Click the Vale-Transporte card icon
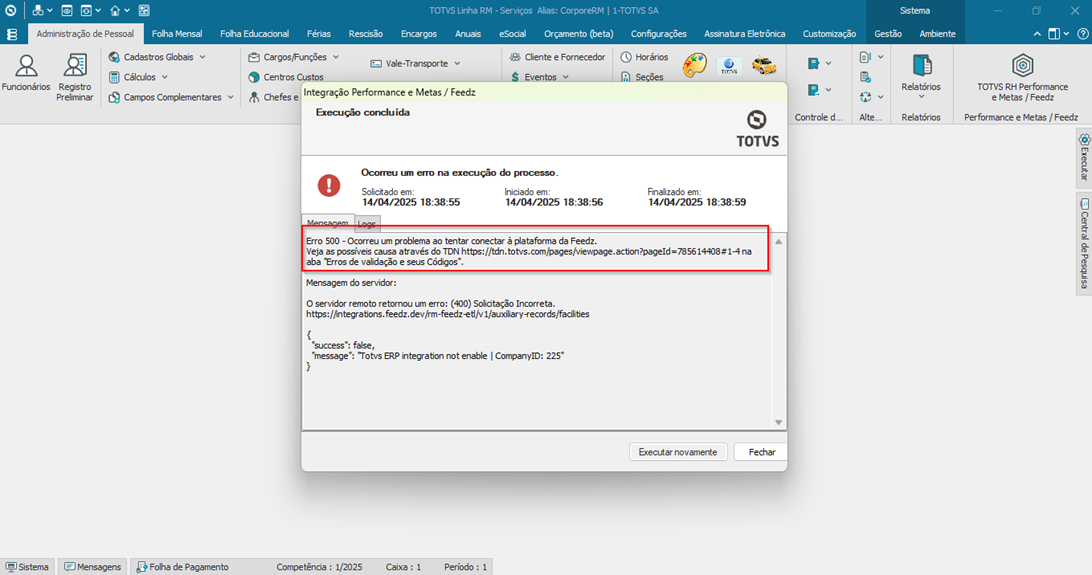The image size is (1092, 575). 376,63
